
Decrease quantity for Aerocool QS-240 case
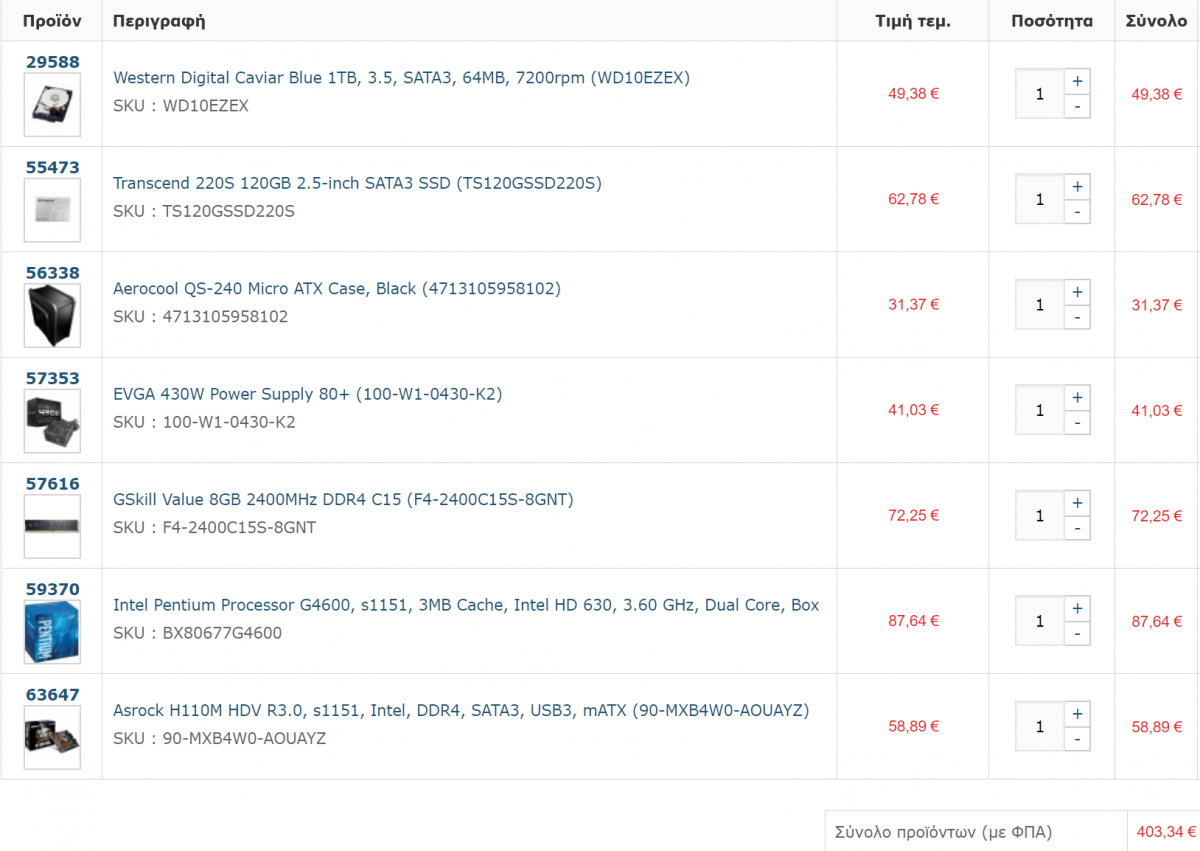1077,317
